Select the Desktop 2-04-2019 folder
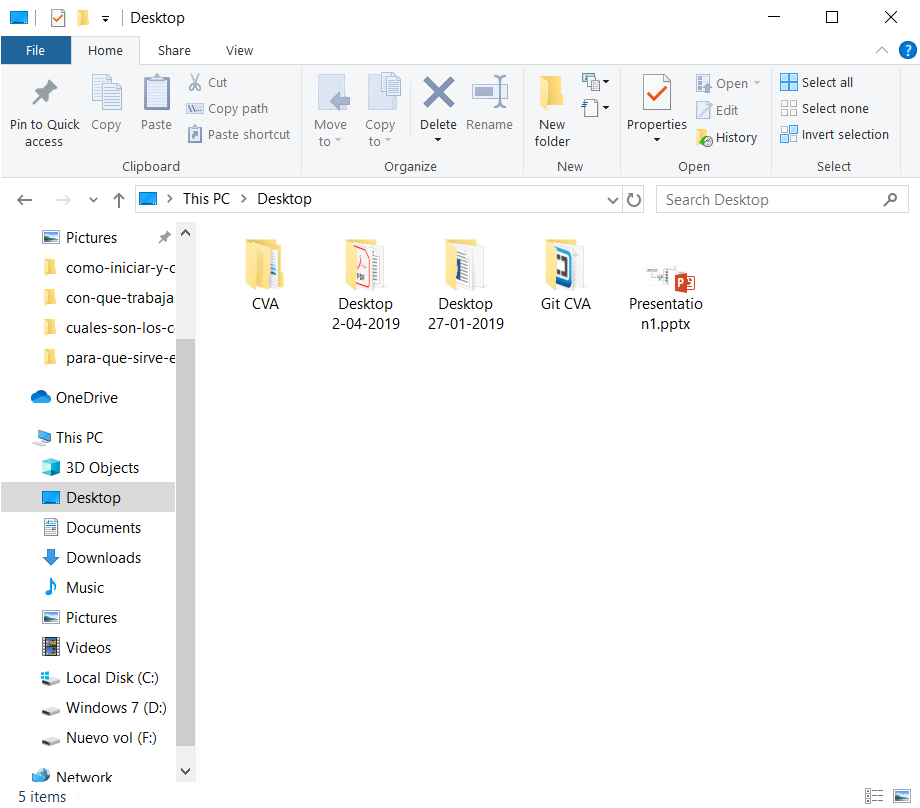 (x=366, y=285)
